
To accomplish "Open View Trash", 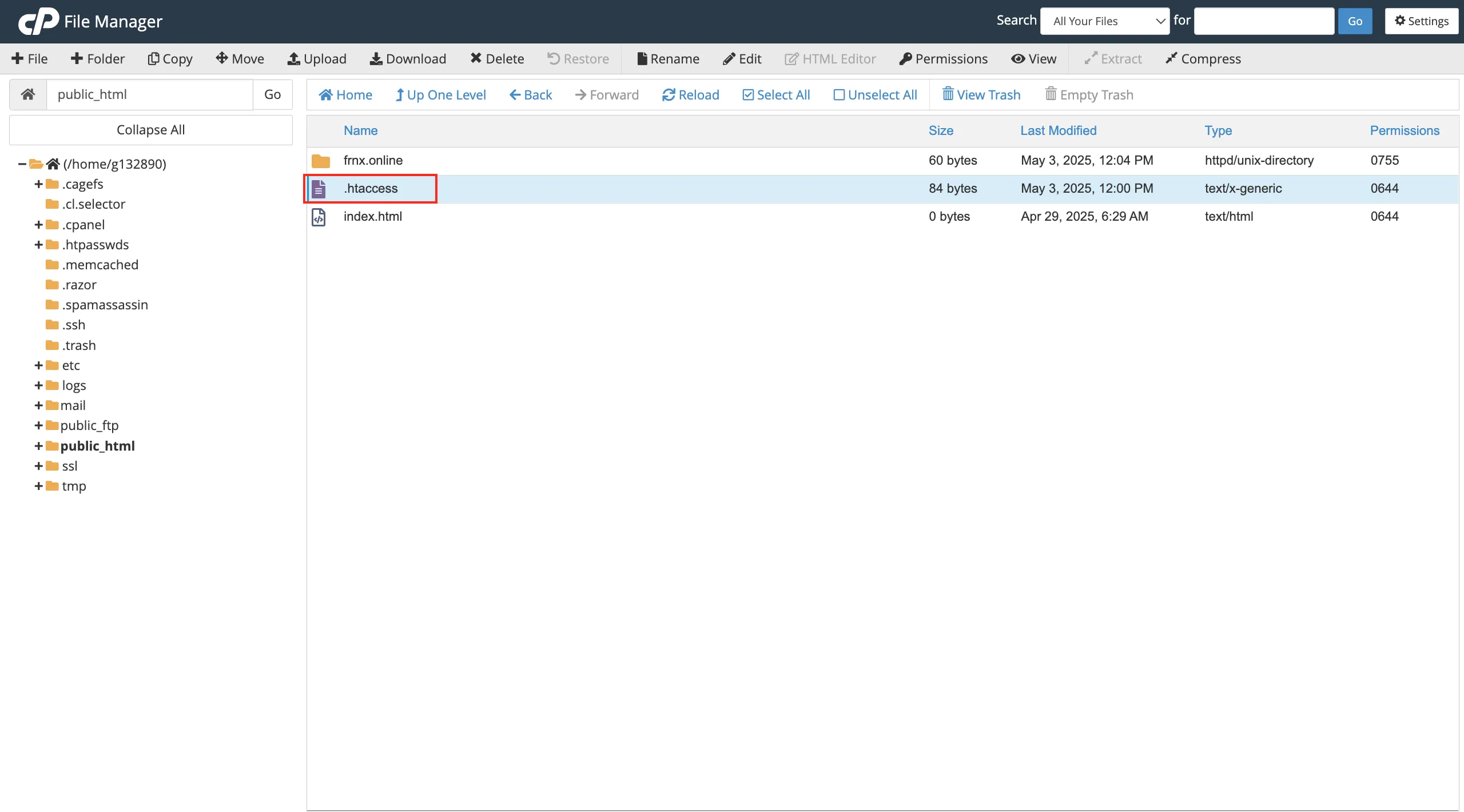I will (x=981, y=95).
